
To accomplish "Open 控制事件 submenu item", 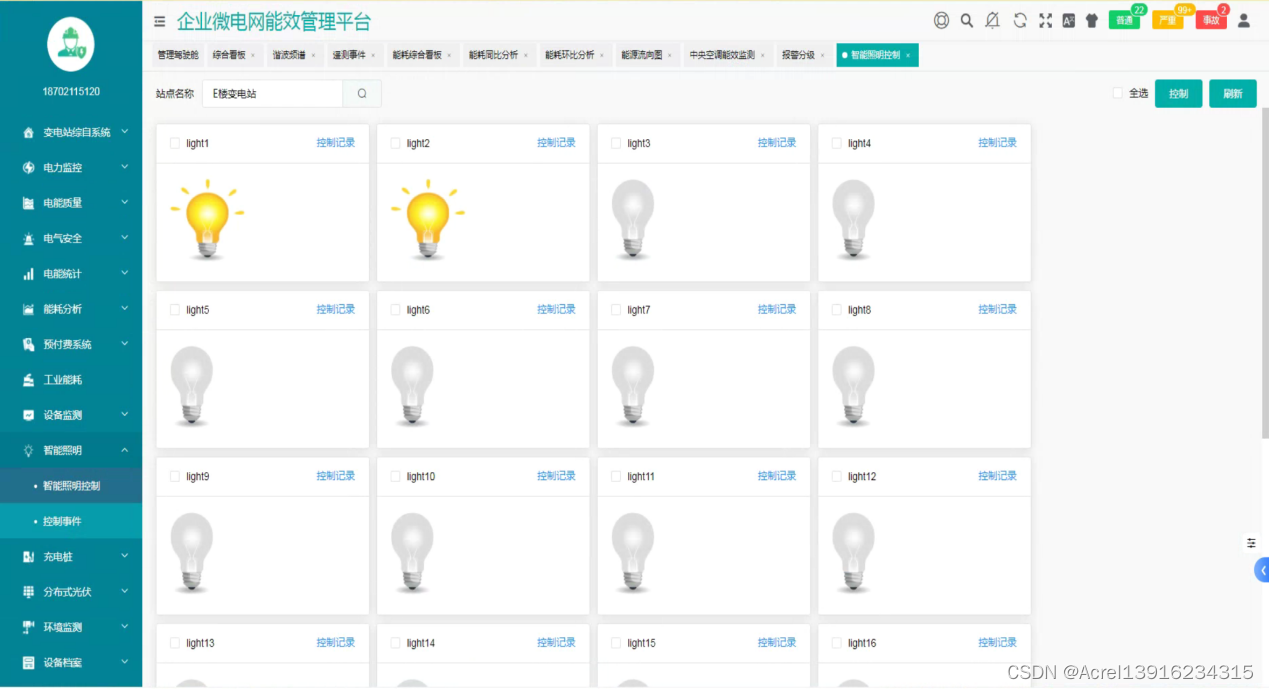I will click(71, 522).
